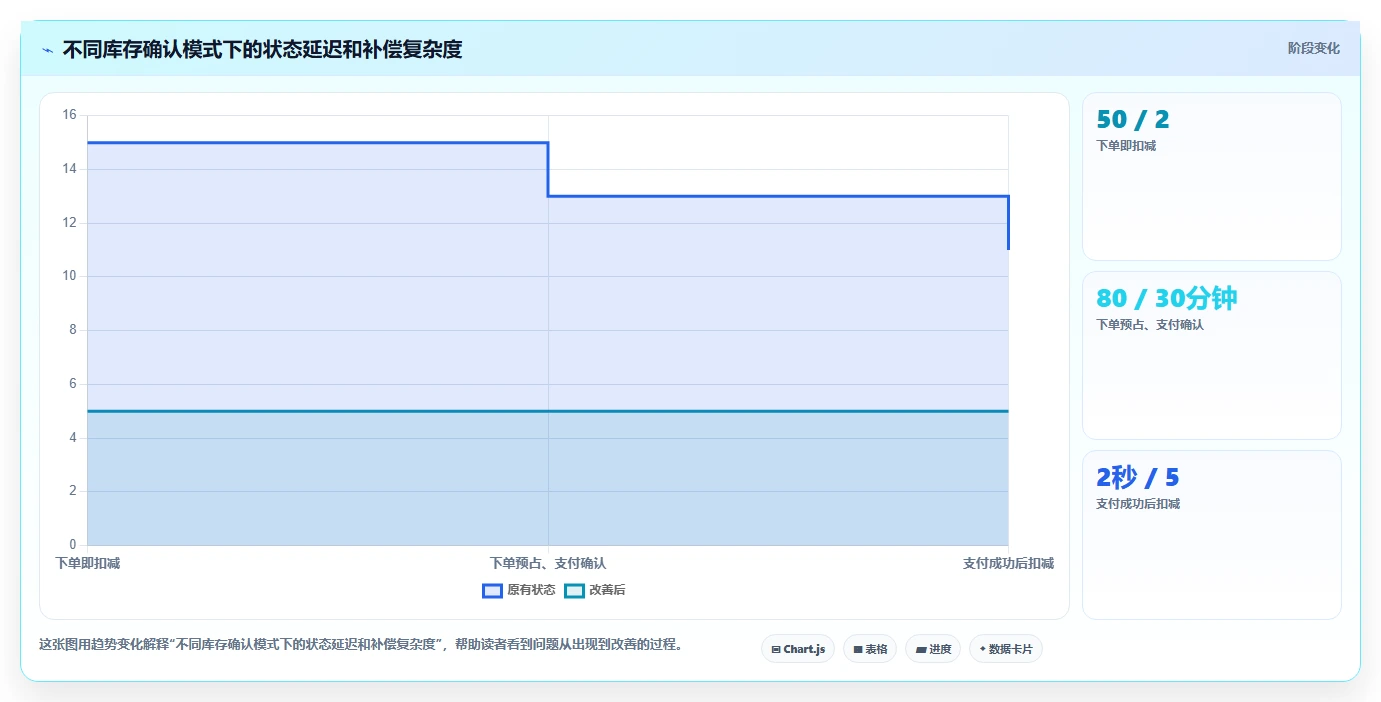Click x-axis label 下单预占、支付确认
1381x702 pixels.
click(x=548, y=564)
